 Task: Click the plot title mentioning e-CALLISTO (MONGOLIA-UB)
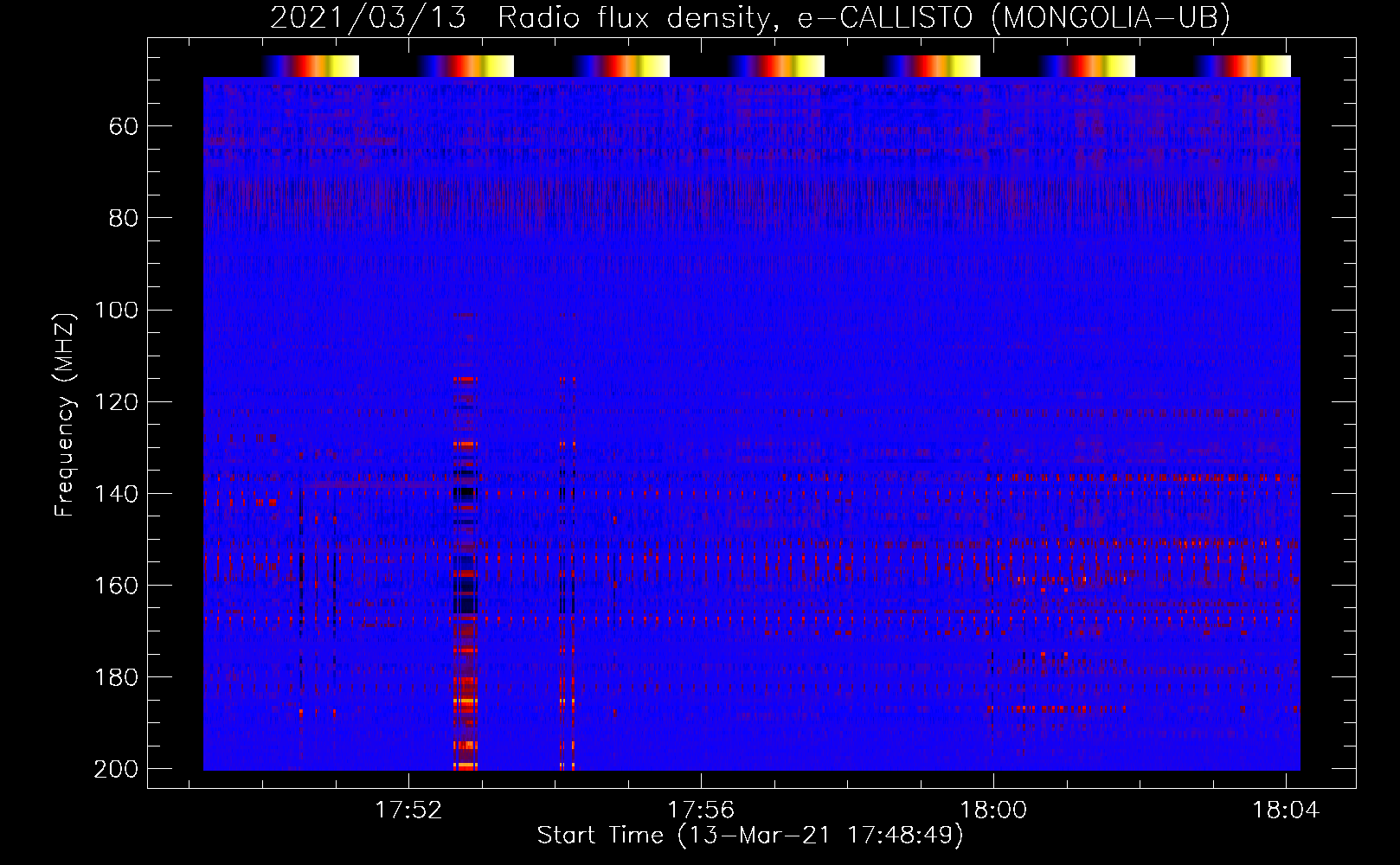click(750, 17)
